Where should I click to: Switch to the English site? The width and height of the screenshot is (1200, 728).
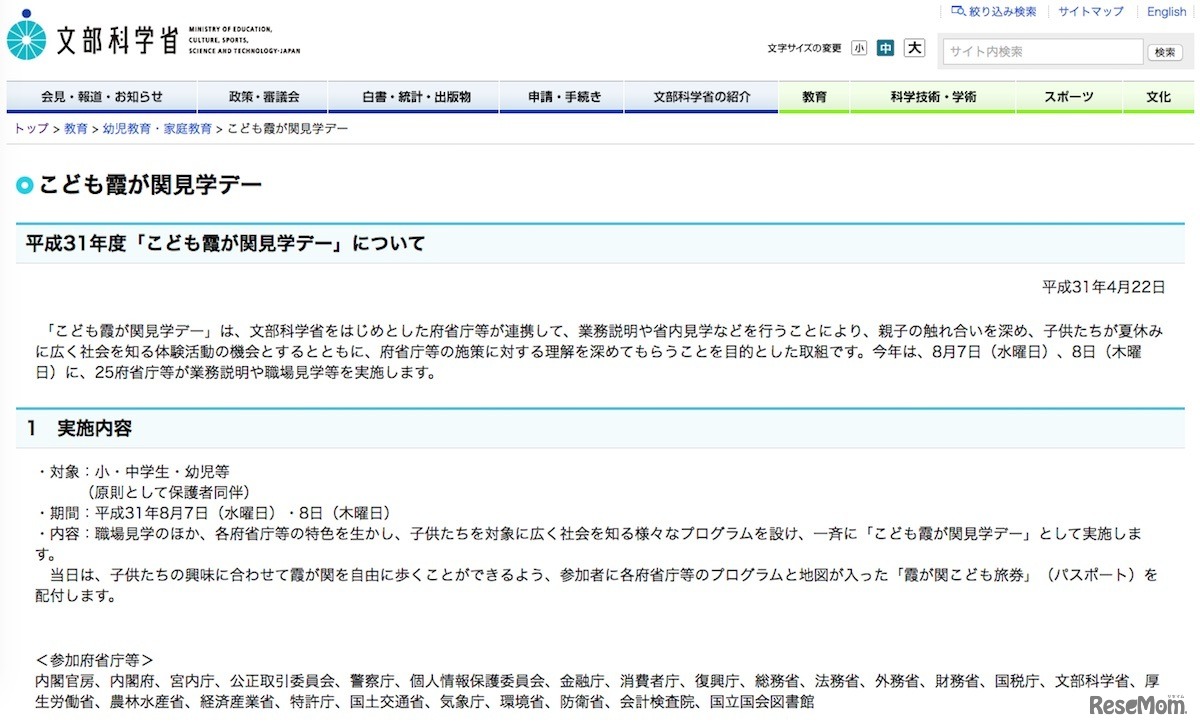[1166, 12]
